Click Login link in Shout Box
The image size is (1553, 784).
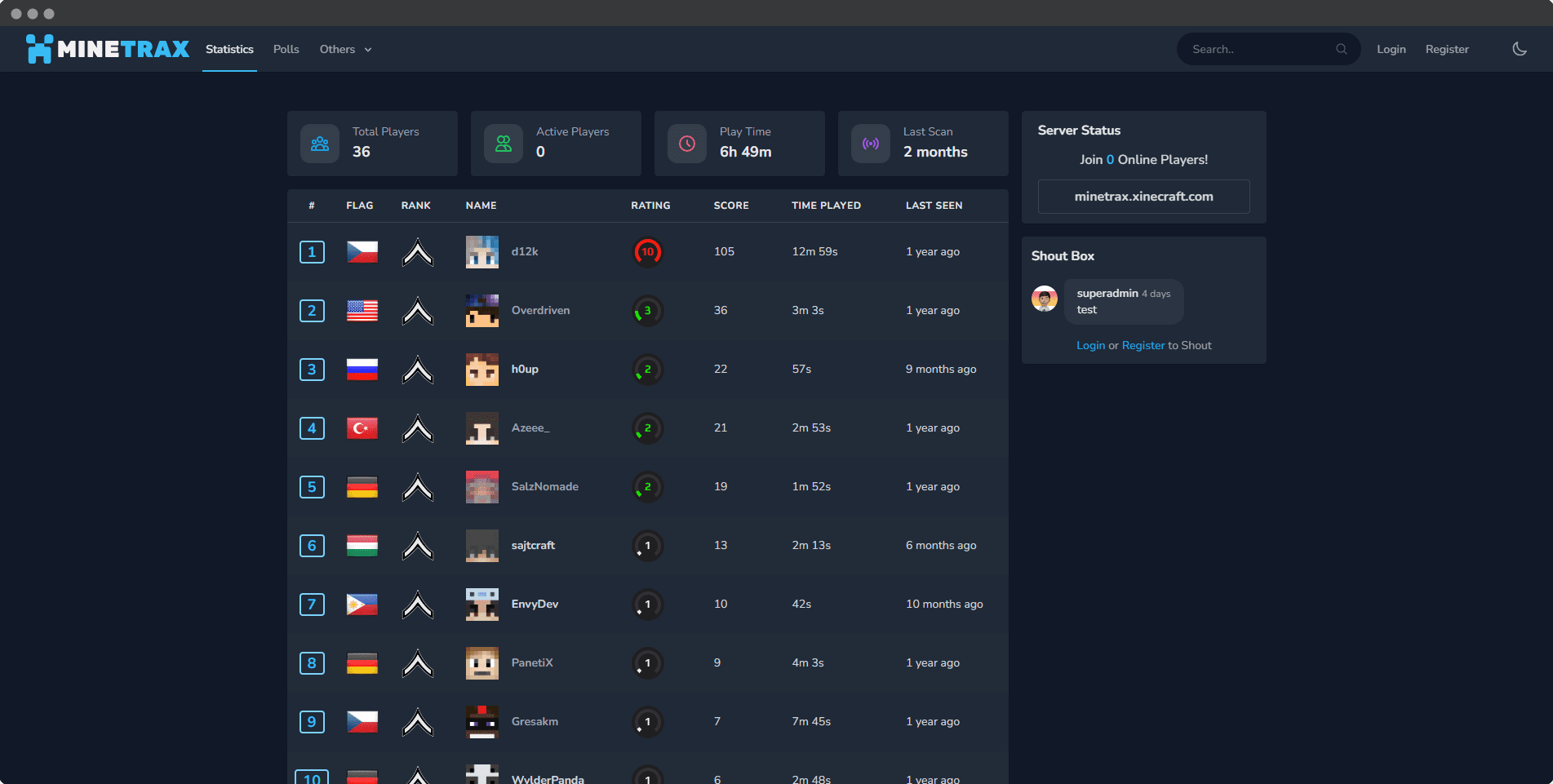coord(1090,346)
